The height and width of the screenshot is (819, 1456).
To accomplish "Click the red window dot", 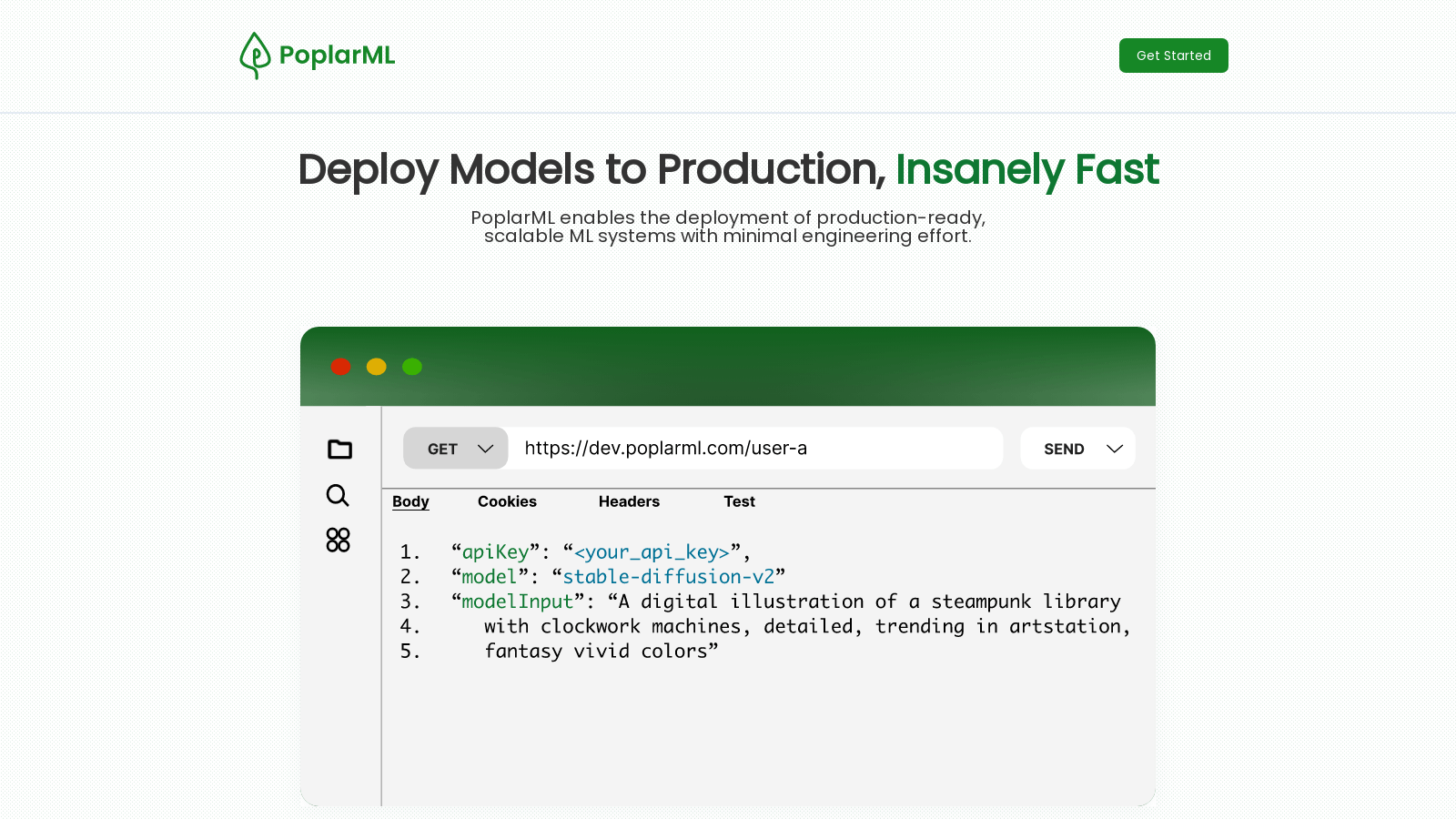I will [x=340, y=367].
